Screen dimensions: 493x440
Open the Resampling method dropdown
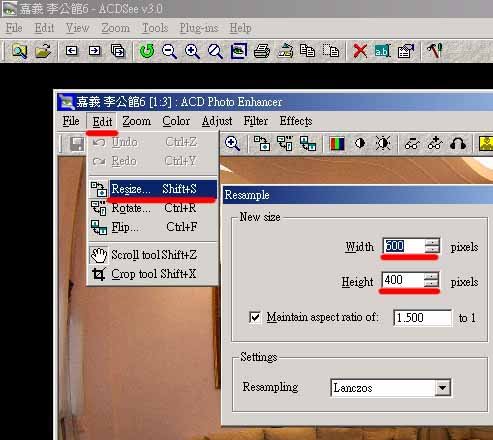(442, 388)
